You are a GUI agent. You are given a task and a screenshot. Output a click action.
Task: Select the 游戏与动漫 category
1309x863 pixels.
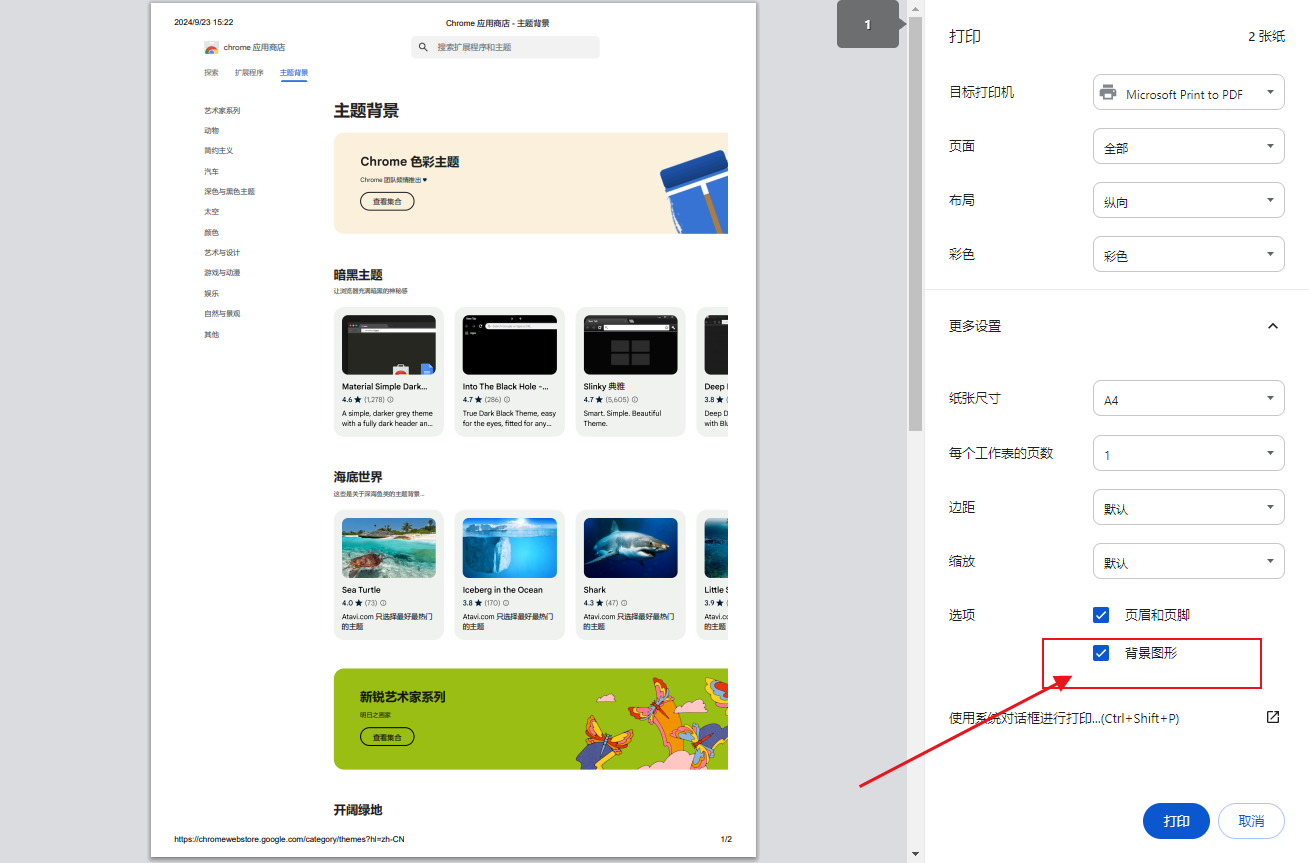(x=222, y=273)
